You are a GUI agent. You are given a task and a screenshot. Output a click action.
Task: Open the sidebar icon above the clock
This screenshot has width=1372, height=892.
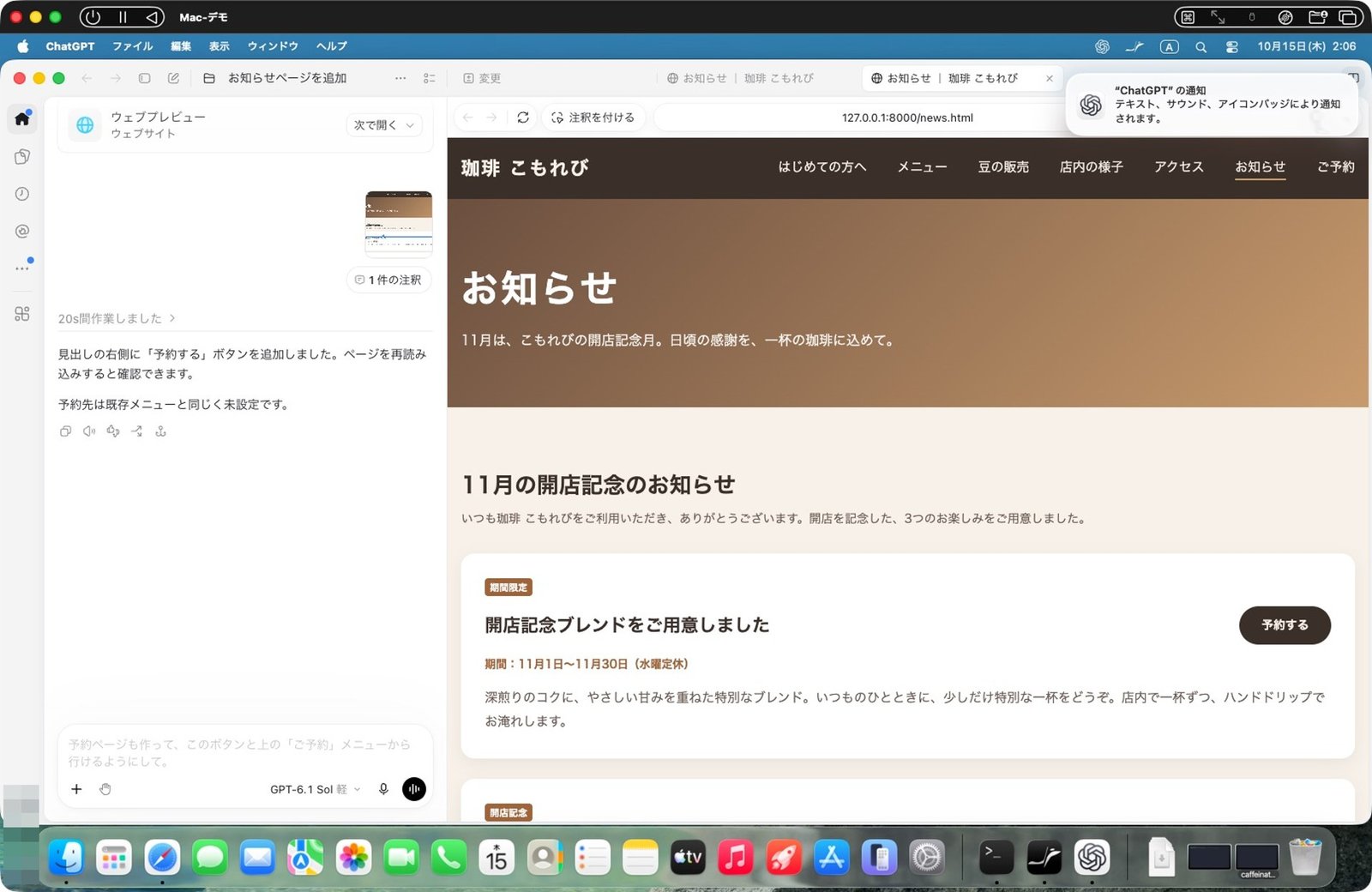[x=22, y=156]
